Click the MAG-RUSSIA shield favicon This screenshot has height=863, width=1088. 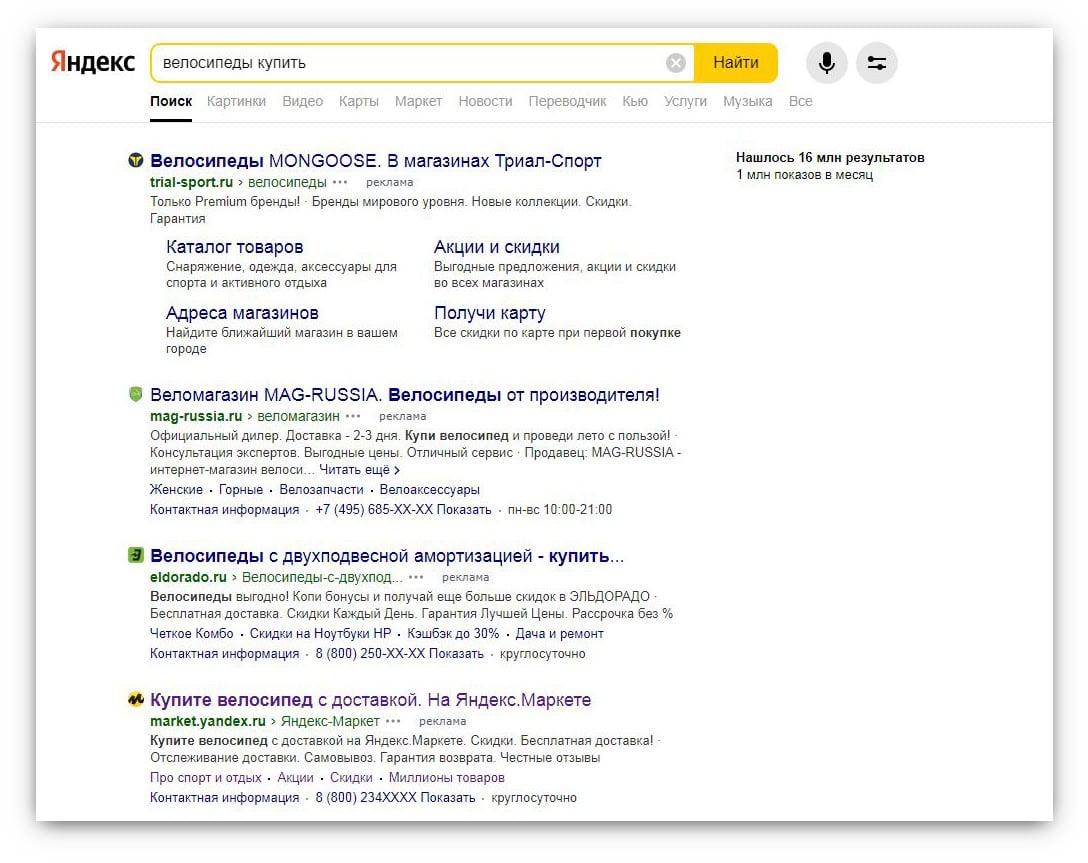pyautogui.click(x=135, y=395)
